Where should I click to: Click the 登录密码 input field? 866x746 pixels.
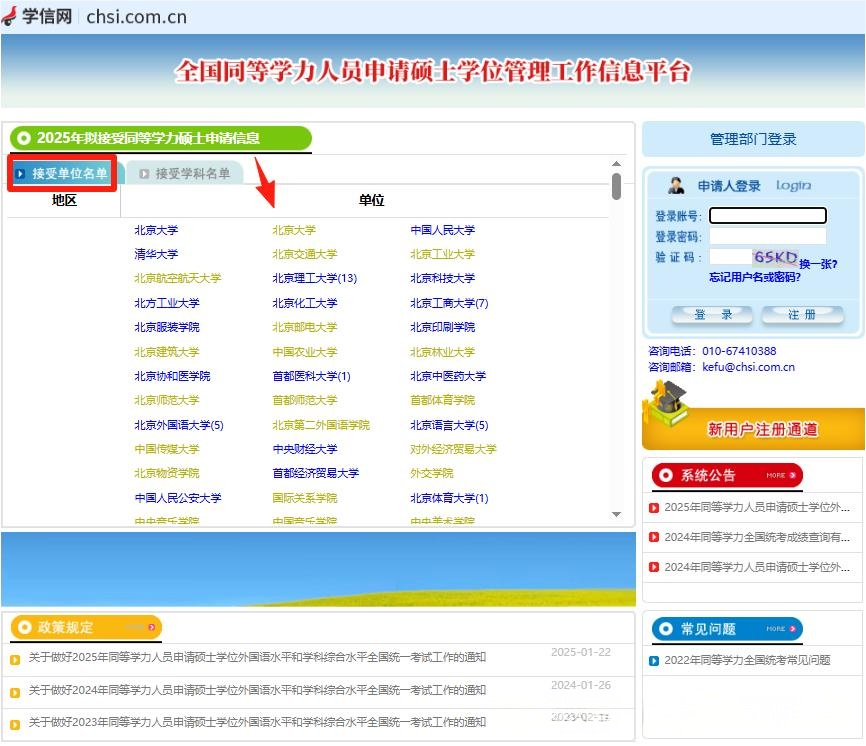(767, 236)
